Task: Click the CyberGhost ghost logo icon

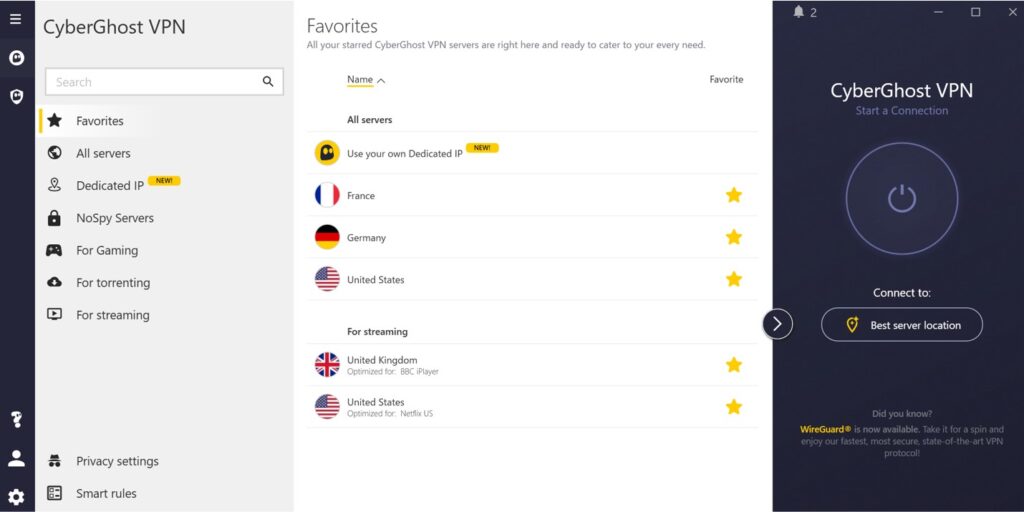Action: (x=16, y=58)
